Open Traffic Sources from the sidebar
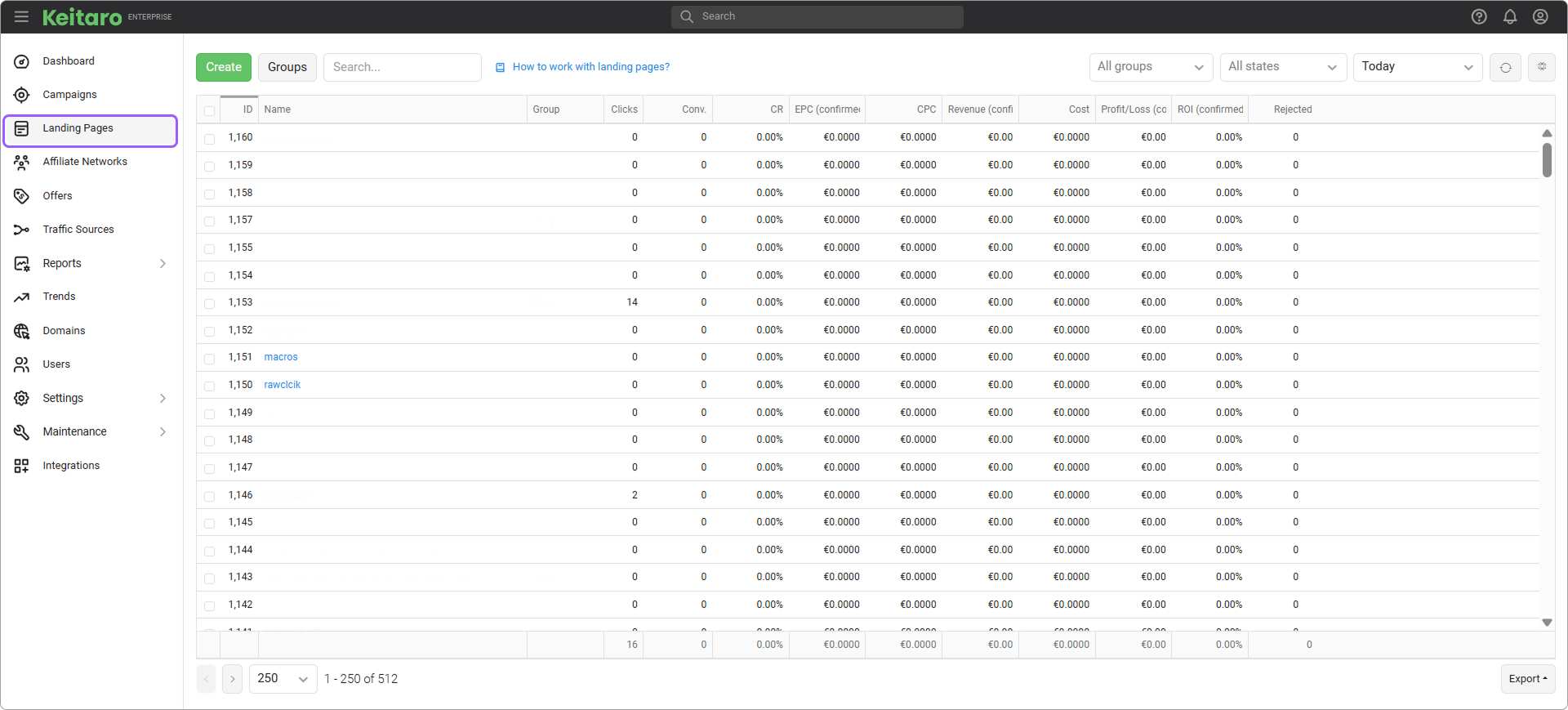This screenshot has width=1568, height=710. [x=78, y=230]
